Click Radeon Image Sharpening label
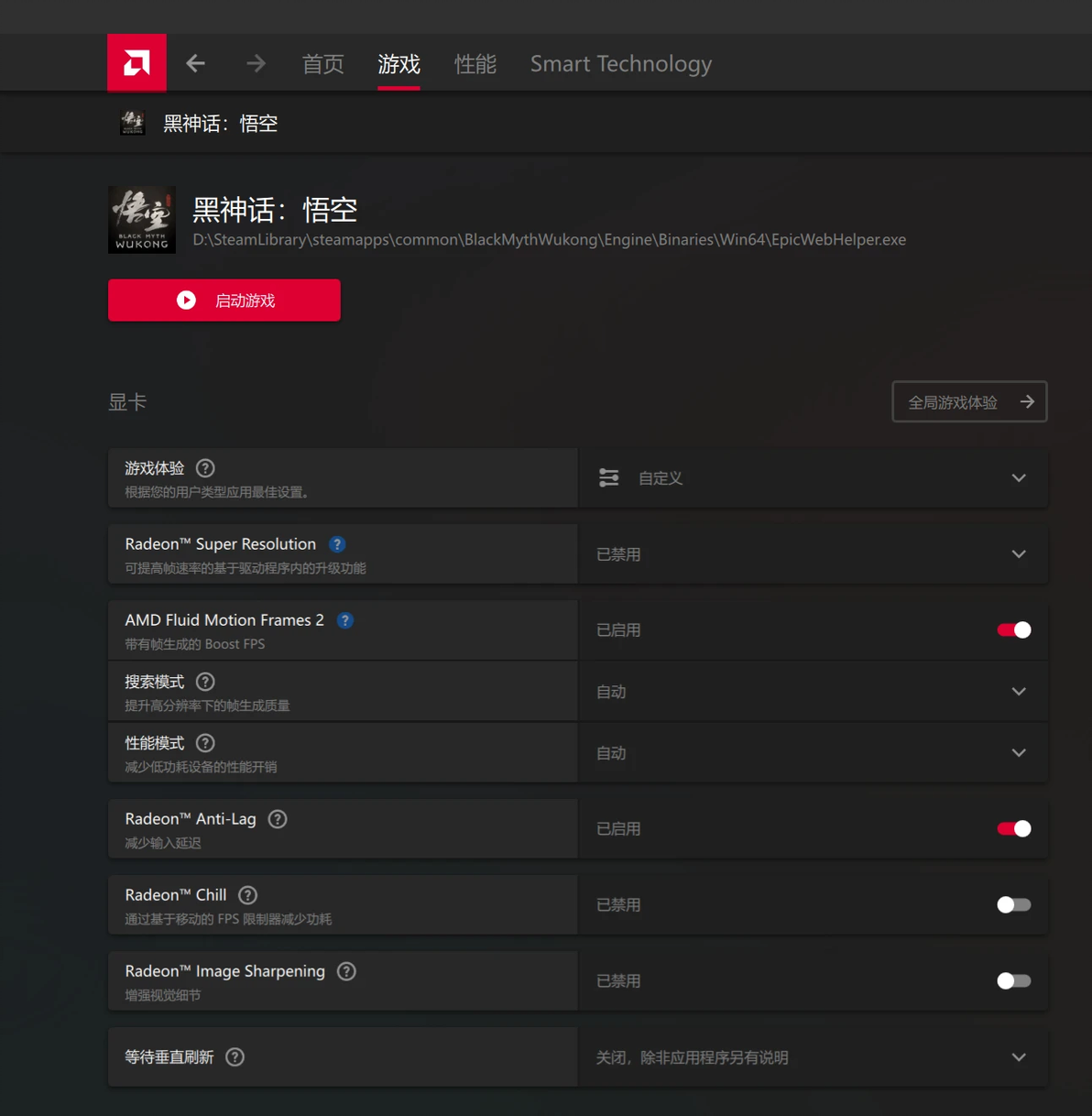1092x1116 pixels. [x=225, y=971]
